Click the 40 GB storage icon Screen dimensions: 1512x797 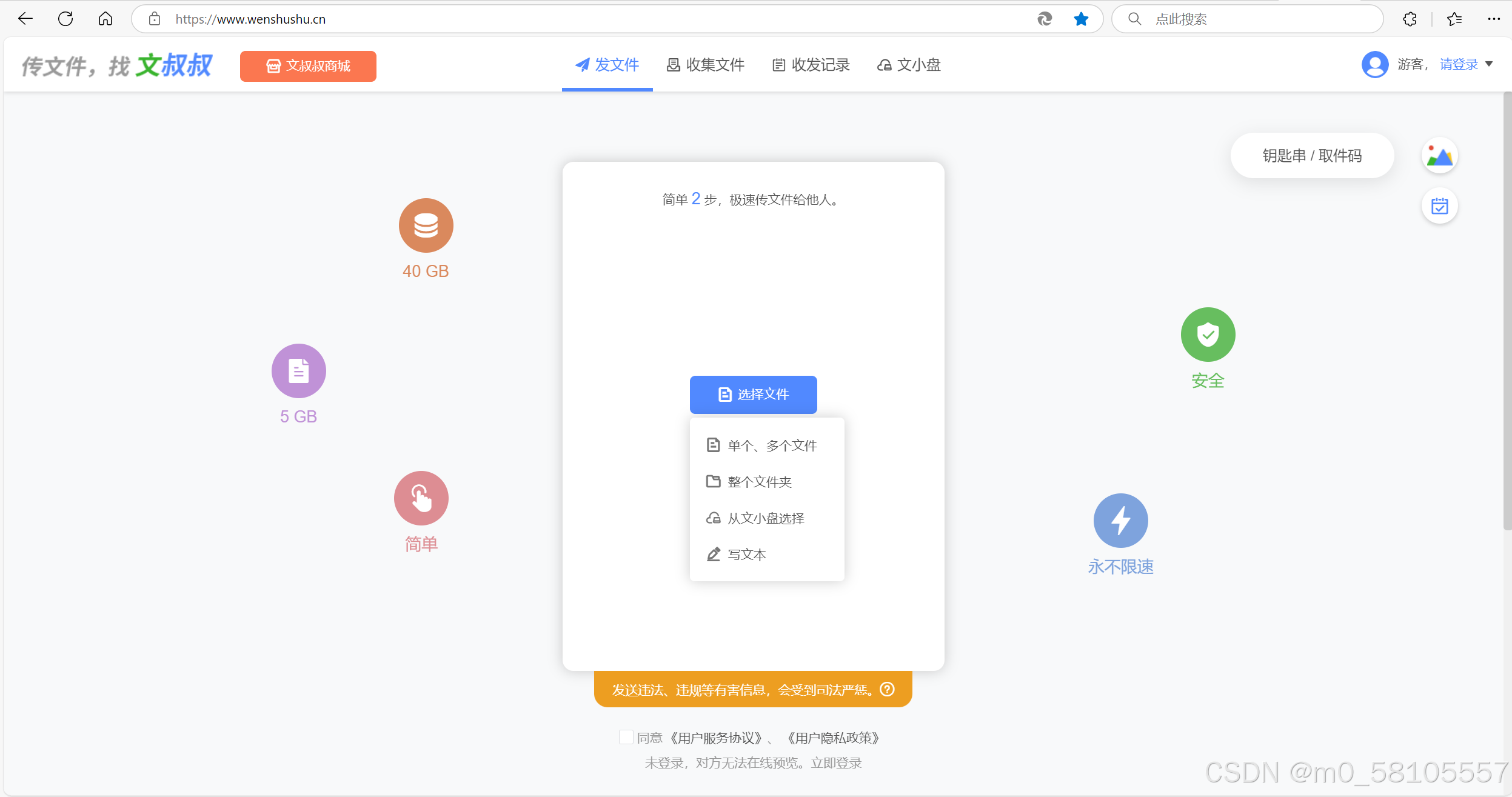426,225
